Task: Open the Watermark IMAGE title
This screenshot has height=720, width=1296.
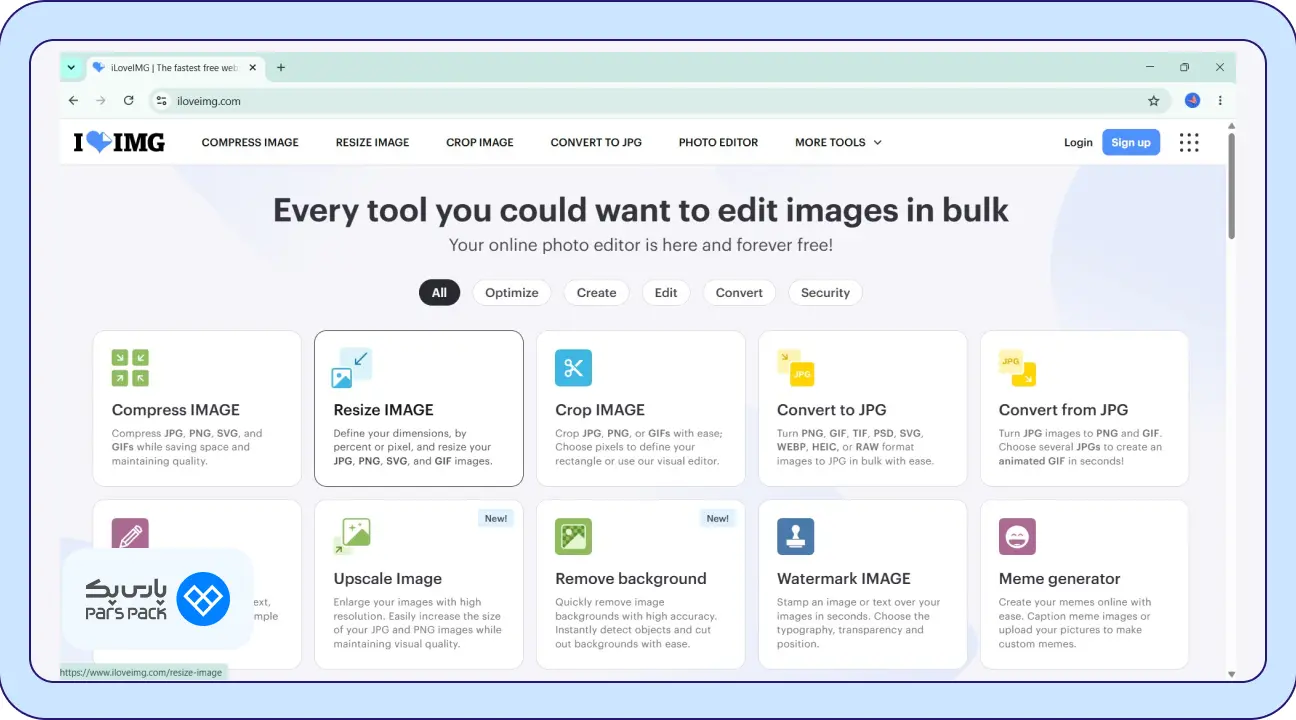Action: coord(844,579)
